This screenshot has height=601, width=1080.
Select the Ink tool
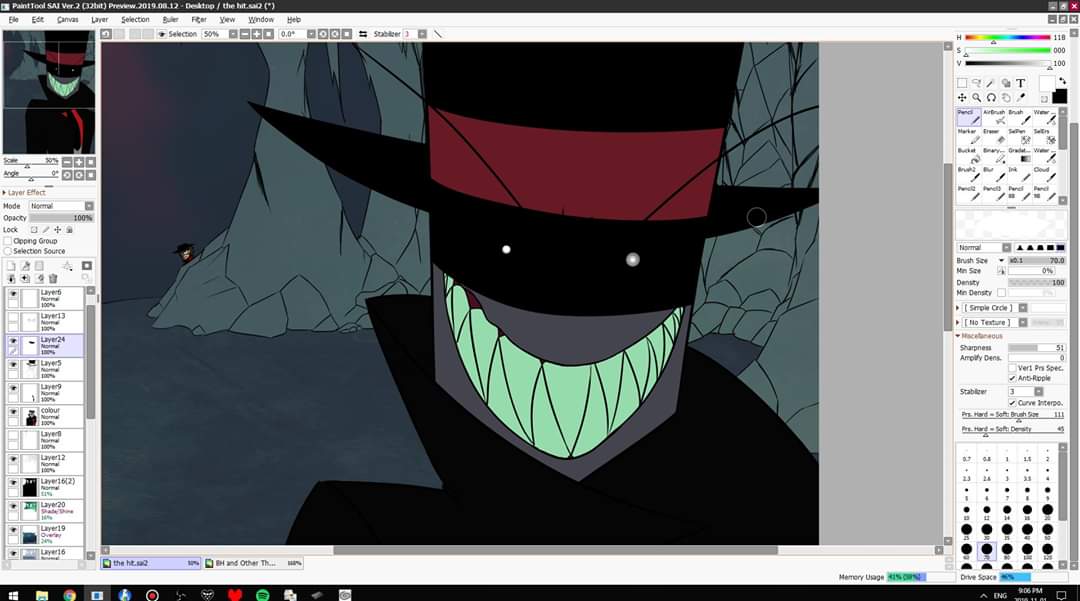coord(1018,173)
